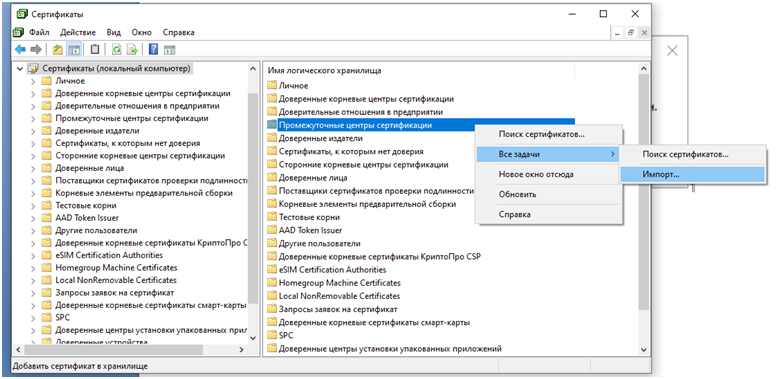Click certificate console icon in title bar
Image resolution: width=776 pixels, height=379 pixels.
(22, 14)
